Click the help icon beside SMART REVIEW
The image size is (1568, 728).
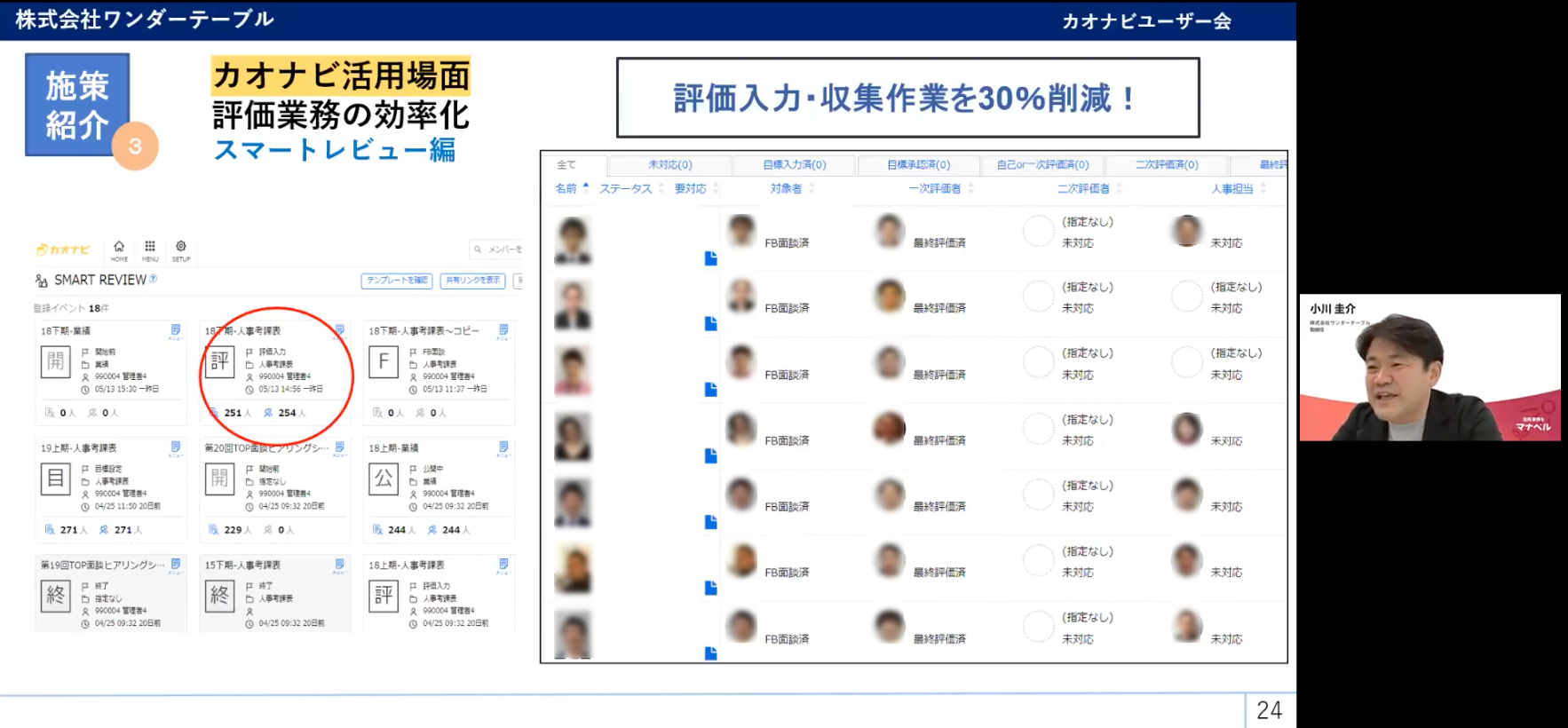[x=153, y=279]
